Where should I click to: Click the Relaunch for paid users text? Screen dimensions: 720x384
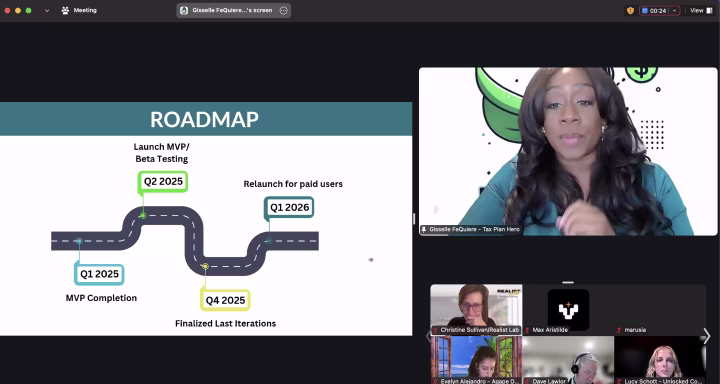coord(293,184)
